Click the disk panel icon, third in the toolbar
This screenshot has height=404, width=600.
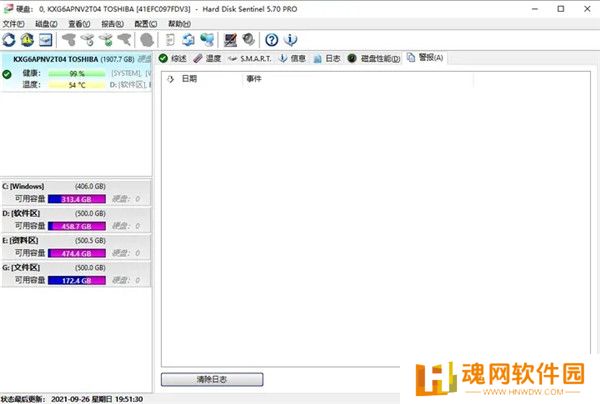click(45, 40)
